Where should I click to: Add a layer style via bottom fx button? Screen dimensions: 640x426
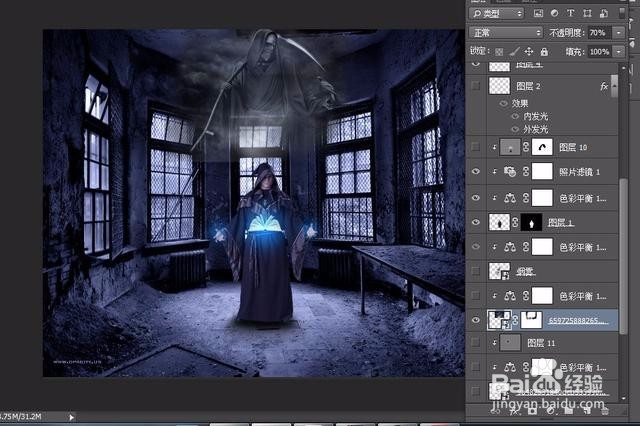[514, 411]
